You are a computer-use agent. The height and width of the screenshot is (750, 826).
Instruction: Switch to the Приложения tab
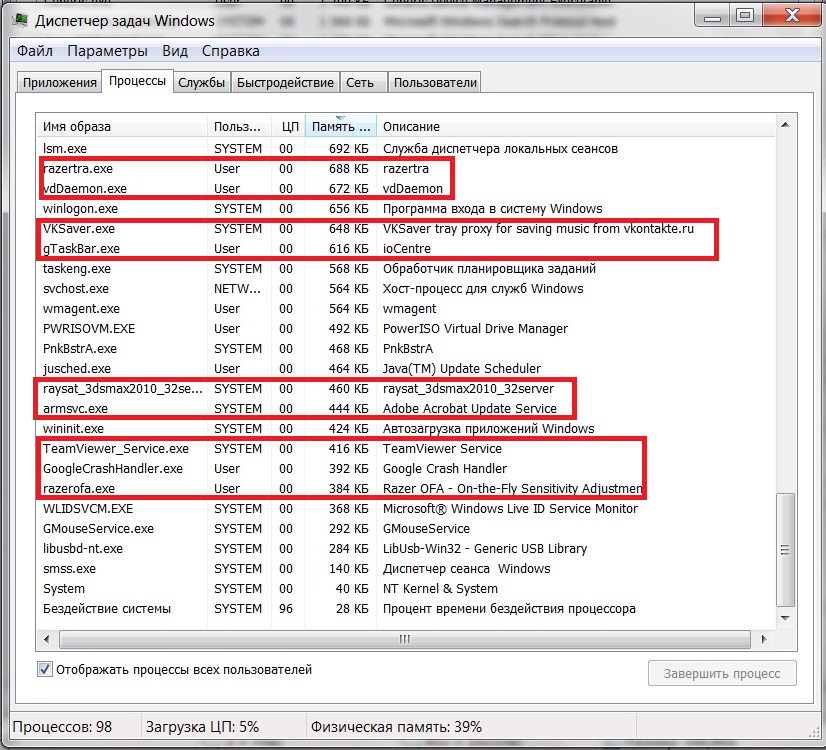click(60, 83)
